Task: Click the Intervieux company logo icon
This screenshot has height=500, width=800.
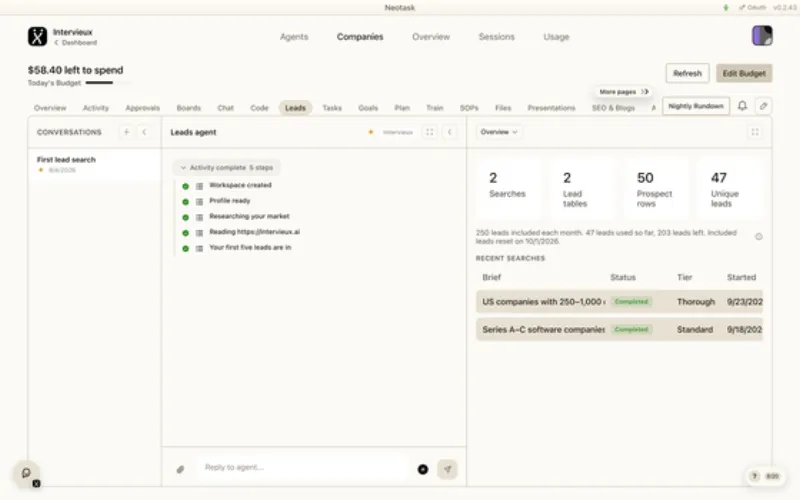Action: click(37, 37)
